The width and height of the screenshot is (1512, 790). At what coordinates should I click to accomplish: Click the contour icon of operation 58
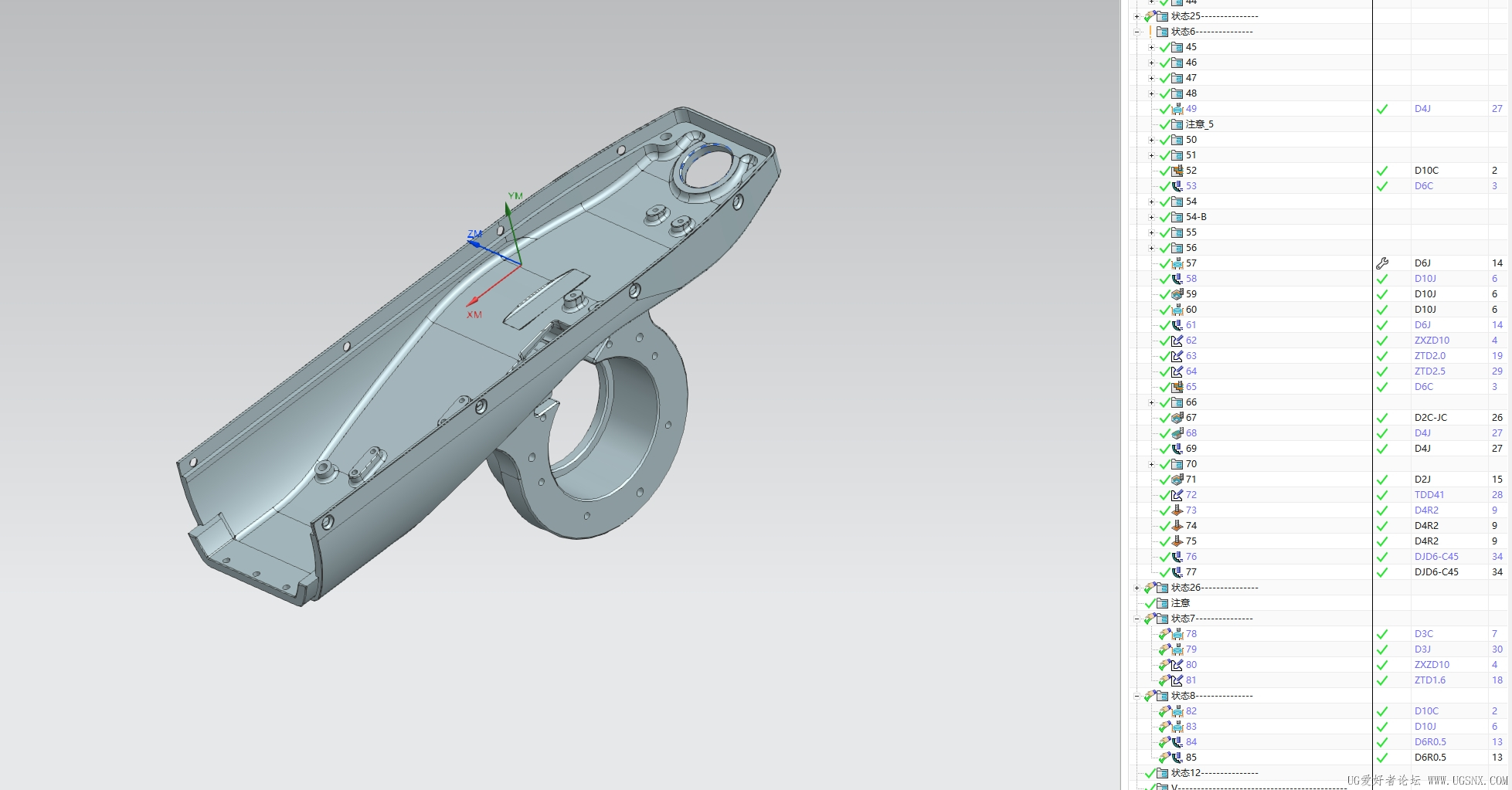[1177, 279]
